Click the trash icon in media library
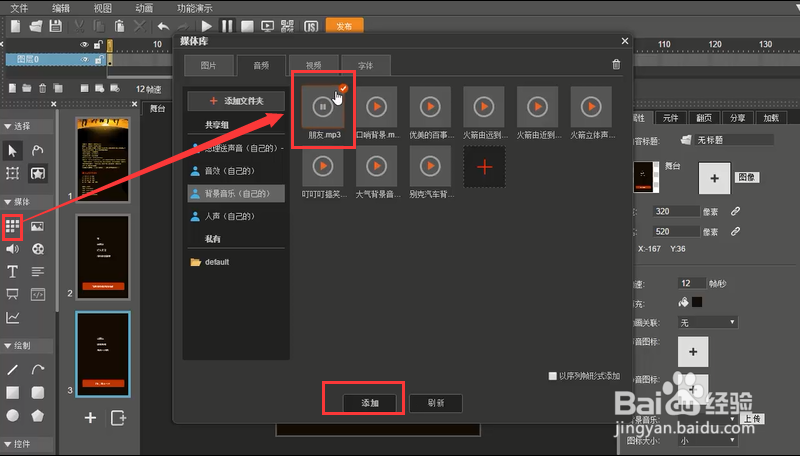The width and height of the screenshot is (800, 456). pyautogui.click(x=616, y=64)
